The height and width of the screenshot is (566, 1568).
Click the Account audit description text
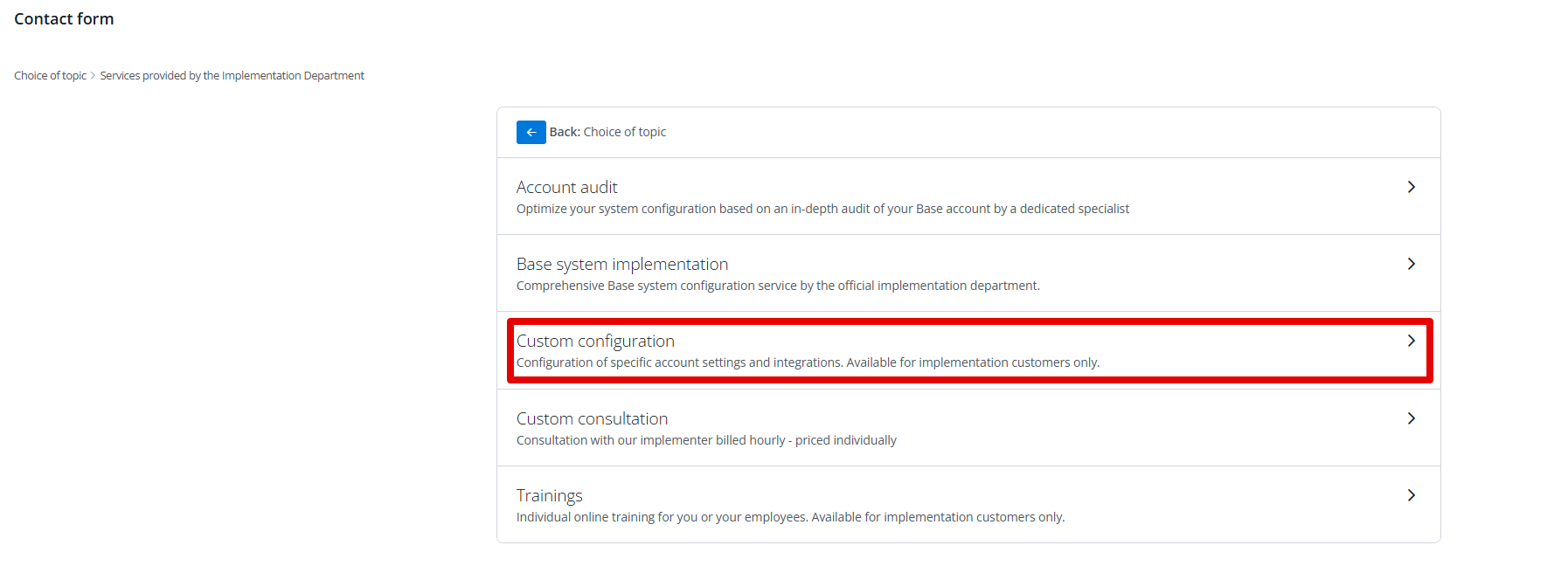pos(822,209)
